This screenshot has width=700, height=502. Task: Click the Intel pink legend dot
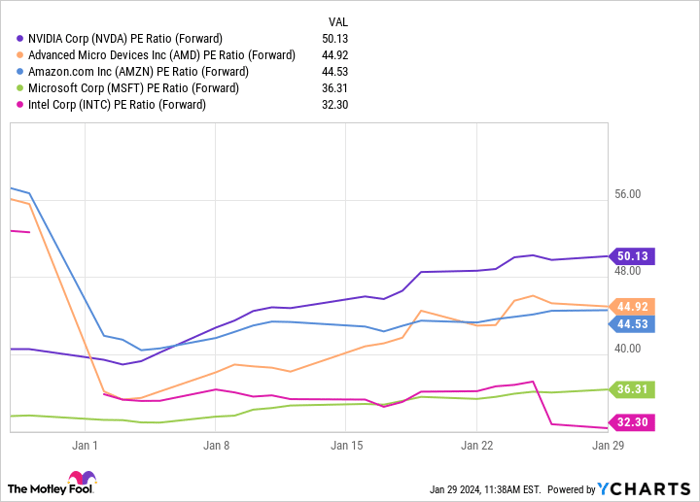[x=19, y=104]
